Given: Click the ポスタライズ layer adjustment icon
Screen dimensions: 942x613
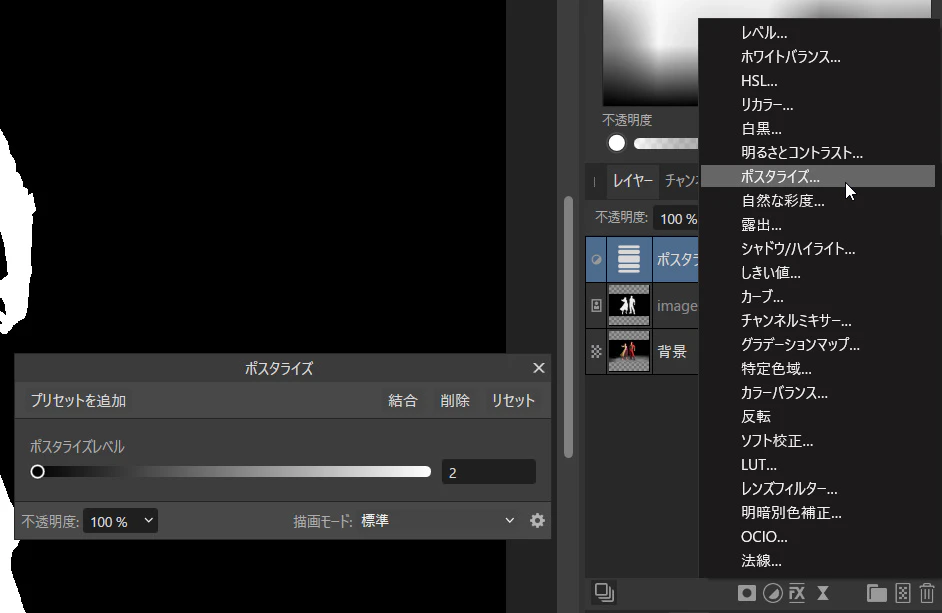Looking at the screenshot, I should 596,260.
